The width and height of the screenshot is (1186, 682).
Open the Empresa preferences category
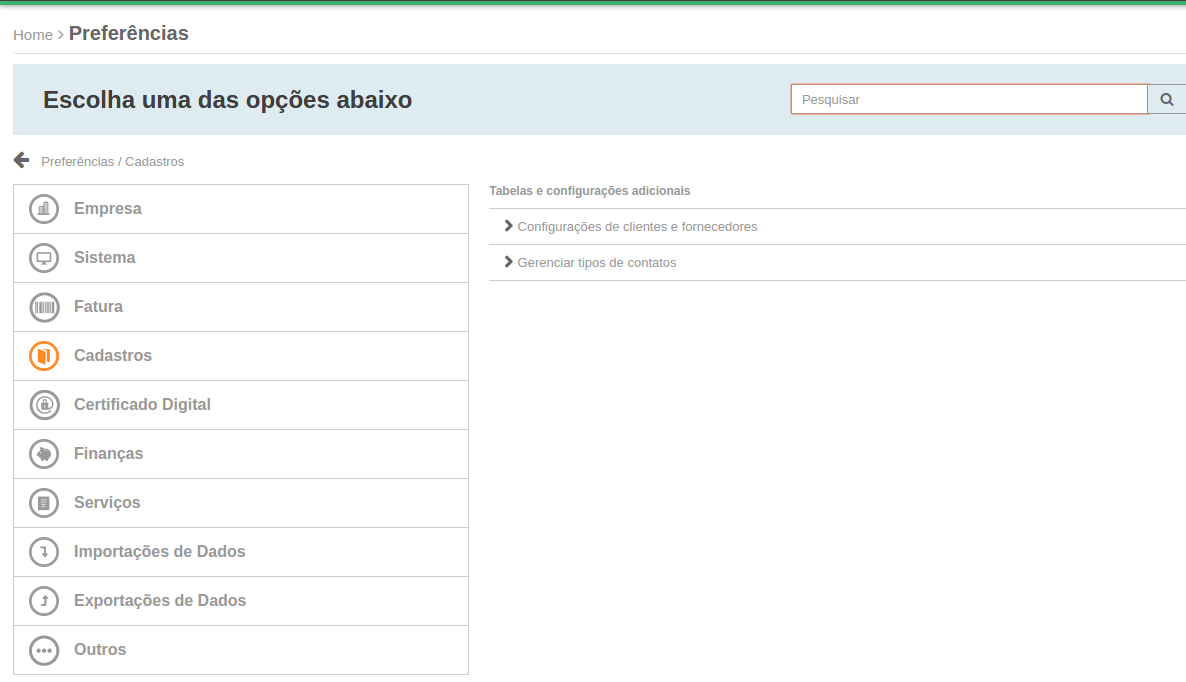coord(241,209)
